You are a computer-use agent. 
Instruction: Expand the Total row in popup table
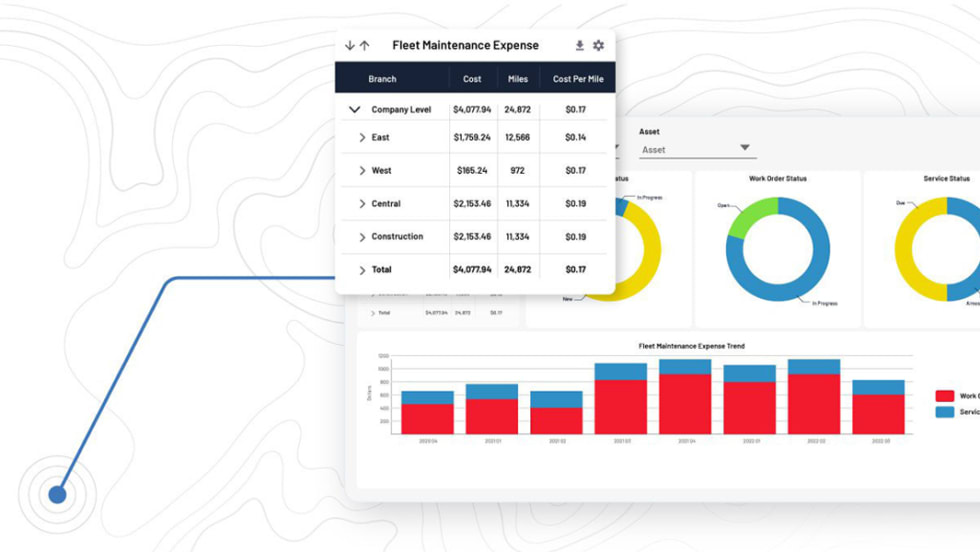click(x=362, y=270)
